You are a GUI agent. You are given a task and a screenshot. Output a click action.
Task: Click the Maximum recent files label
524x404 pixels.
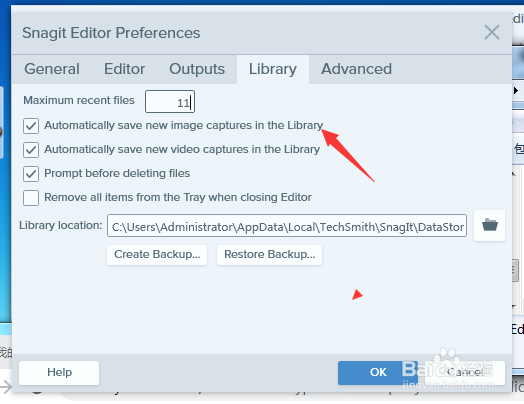point(79,100)
